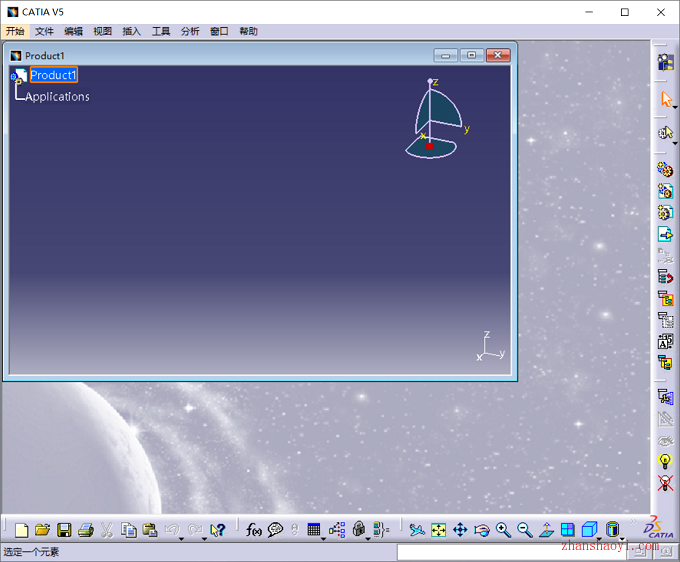This screenshot has height=562, width=680.
Task: Click the yellow light bulb icon
Action: coord(665,461)
